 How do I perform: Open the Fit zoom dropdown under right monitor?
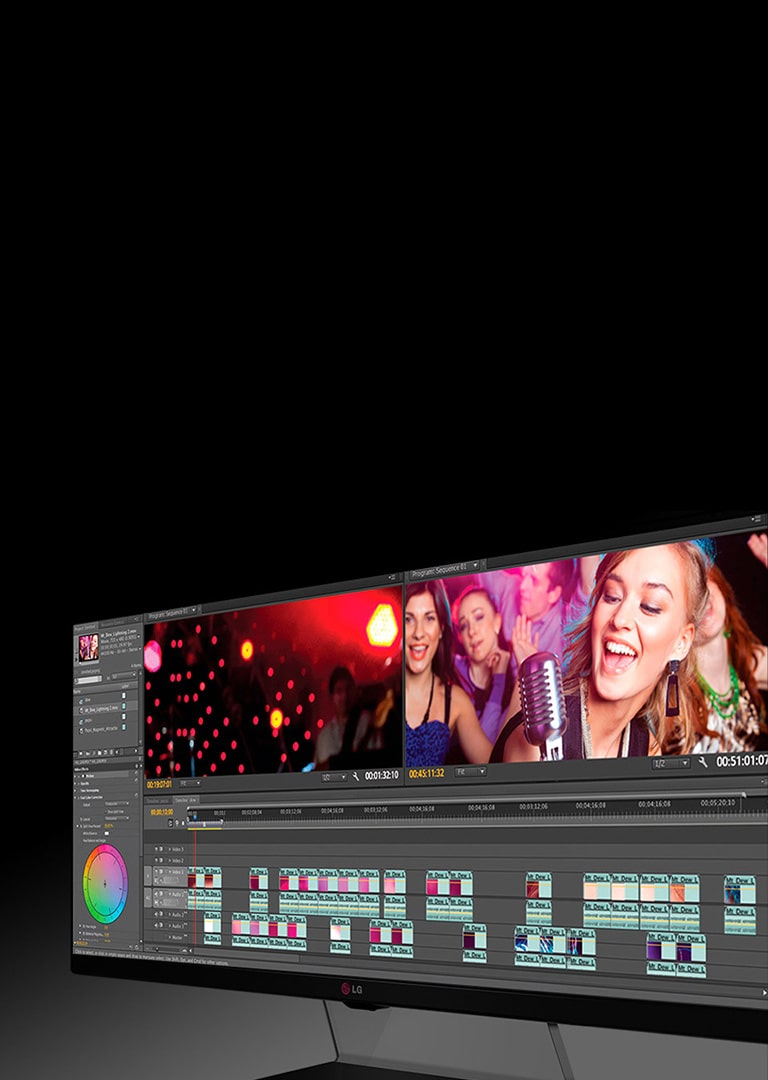point(470,772)
